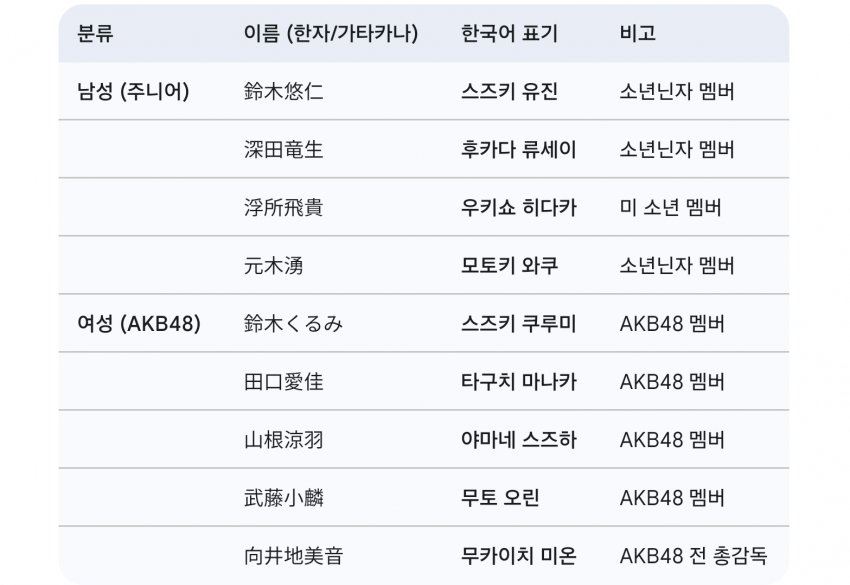Click the name 向井地美音
Viewport: 850px width, 585px height.
293,556
